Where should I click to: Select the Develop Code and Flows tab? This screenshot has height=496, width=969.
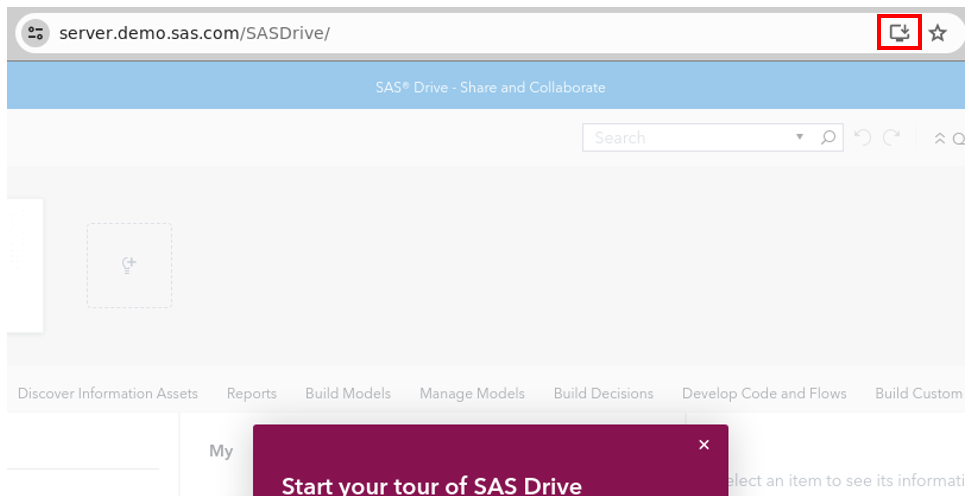click(764, 393)
